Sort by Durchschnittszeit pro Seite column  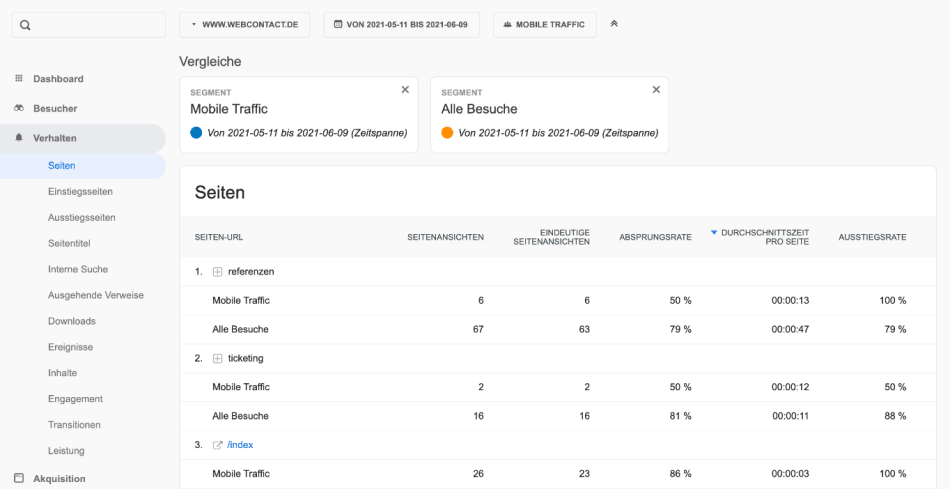[x=765, y=237]
